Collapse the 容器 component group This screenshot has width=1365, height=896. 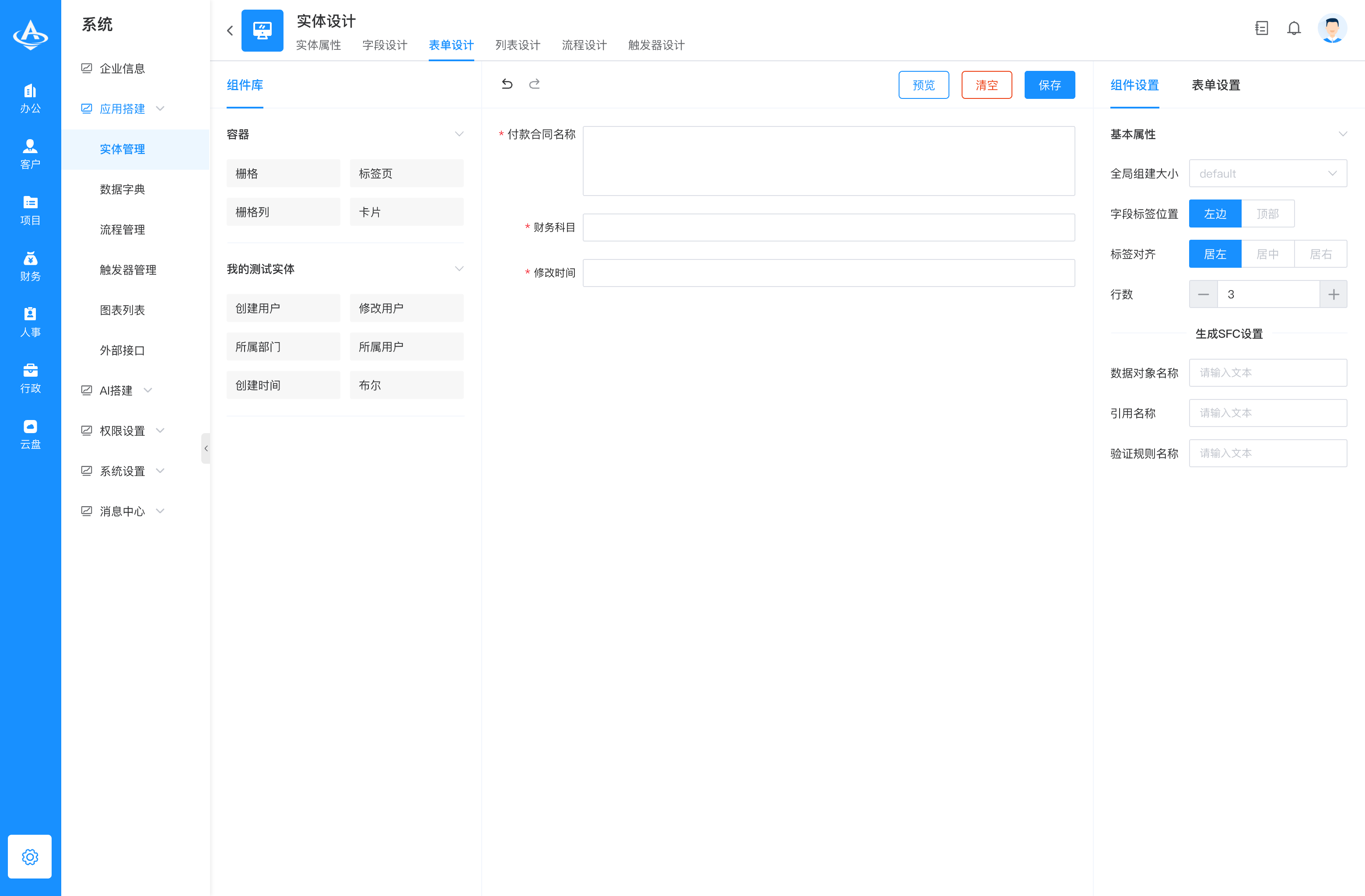pyautogui.click(x=459, y=133)
